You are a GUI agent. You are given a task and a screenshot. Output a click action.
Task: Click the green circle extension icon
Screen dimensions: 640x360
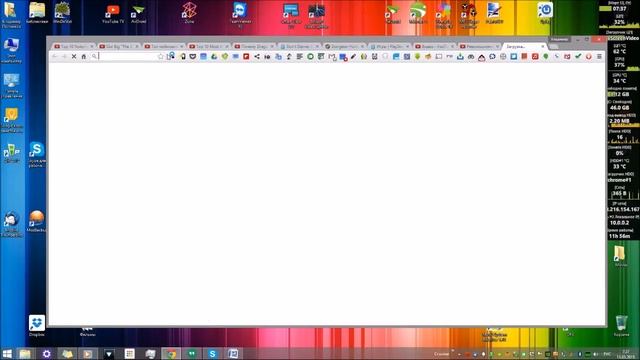point(310,57)
